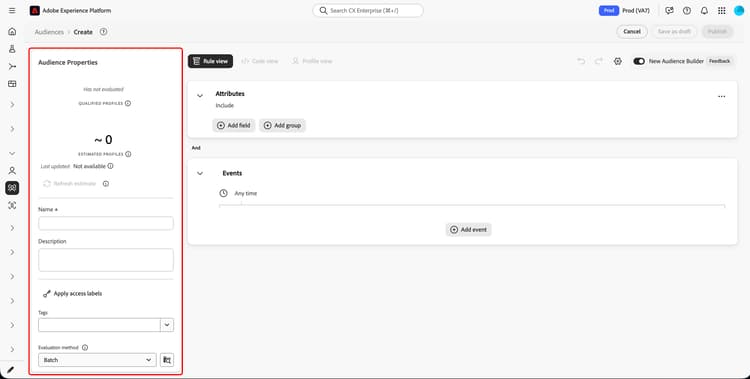
Task: Click the Any time event filter
Action: point(246,193)
